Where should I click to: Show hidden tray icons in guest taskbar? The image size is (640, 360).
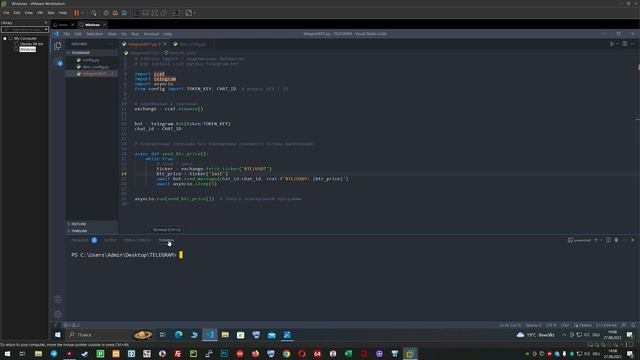pyautogui.click(x=564, y=335)
